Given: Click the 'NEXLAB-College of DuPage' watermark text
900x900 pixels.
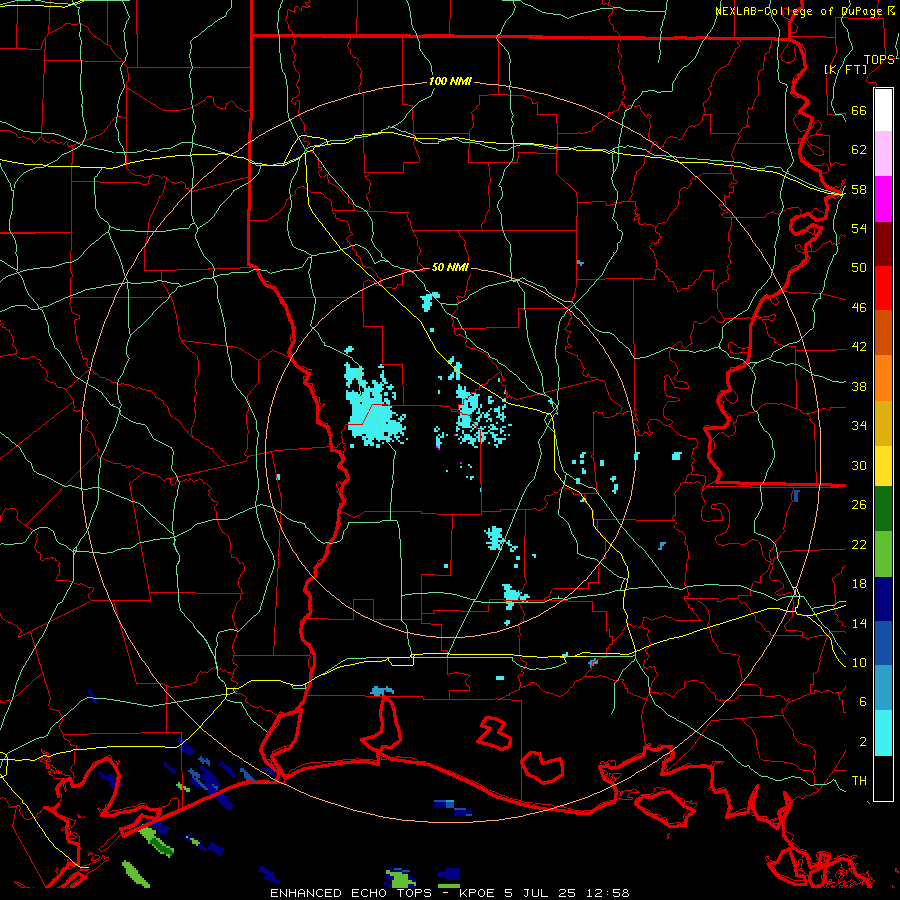Looking at the screenshot, I should click(798, 11).
